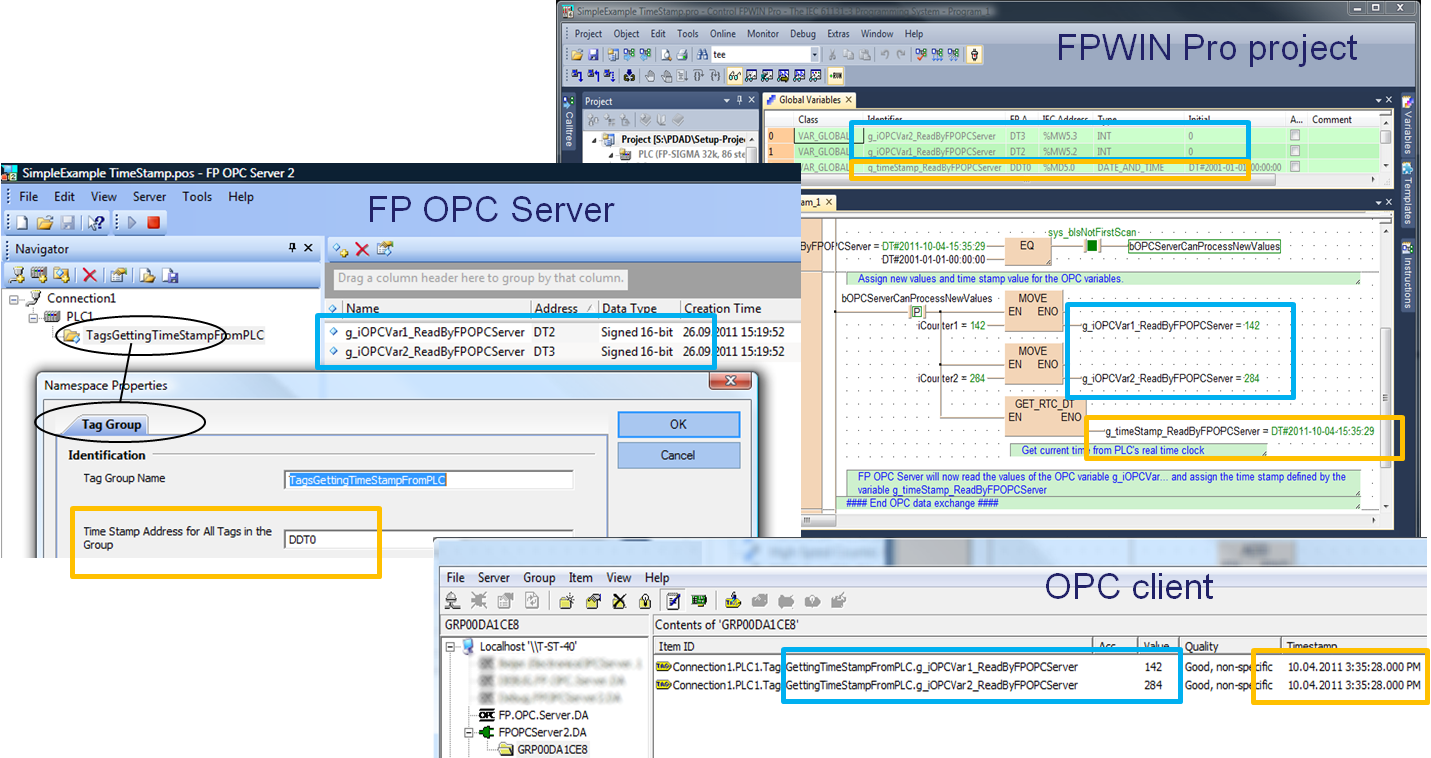The image size is (1431, 758).
Task: Pin the Navigator panel
Action: 292,248
